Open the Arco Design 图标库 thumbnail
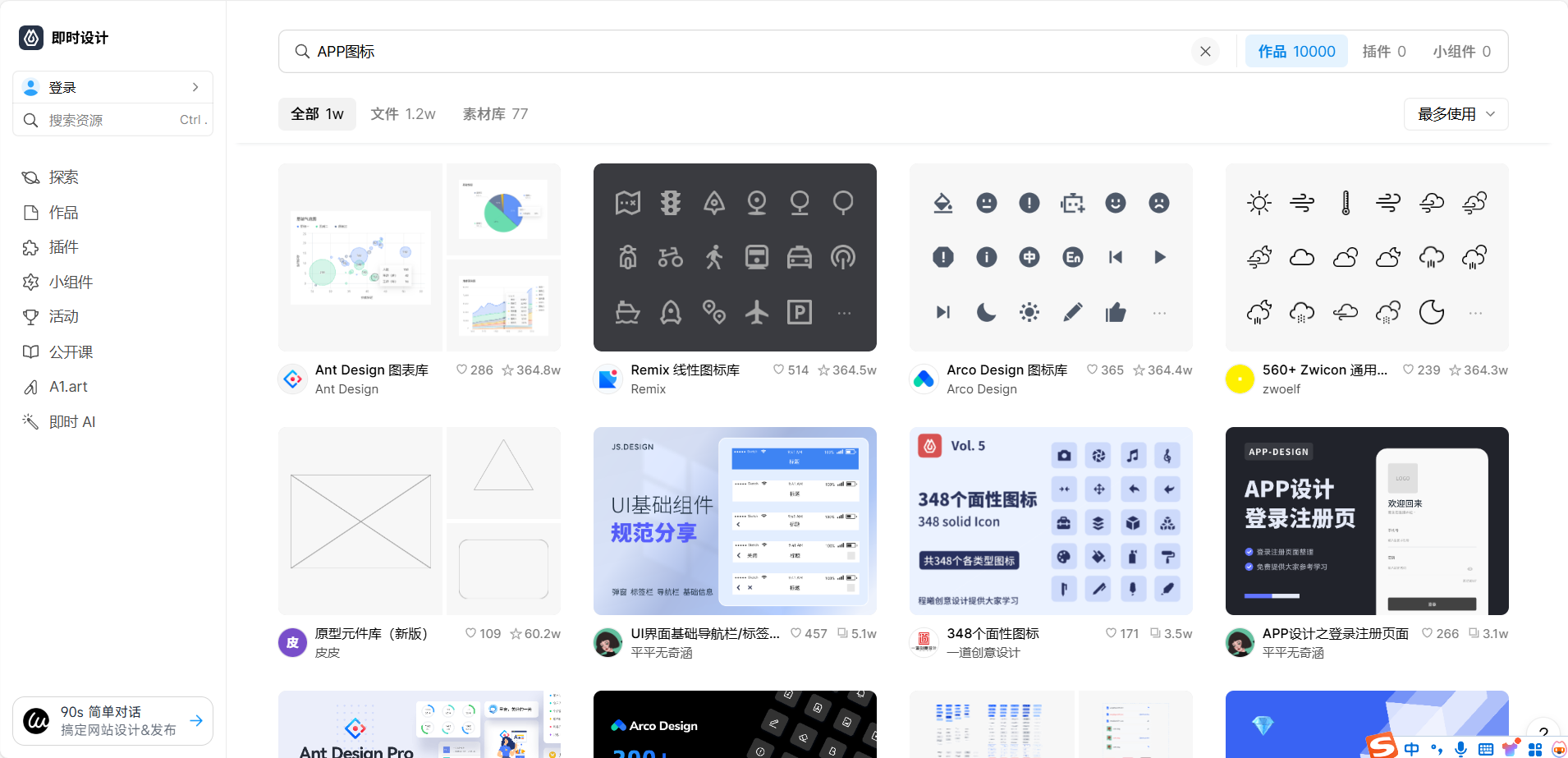This screenshot has height=758, width=1568. pyautogui.click(x=1051, y=257)
